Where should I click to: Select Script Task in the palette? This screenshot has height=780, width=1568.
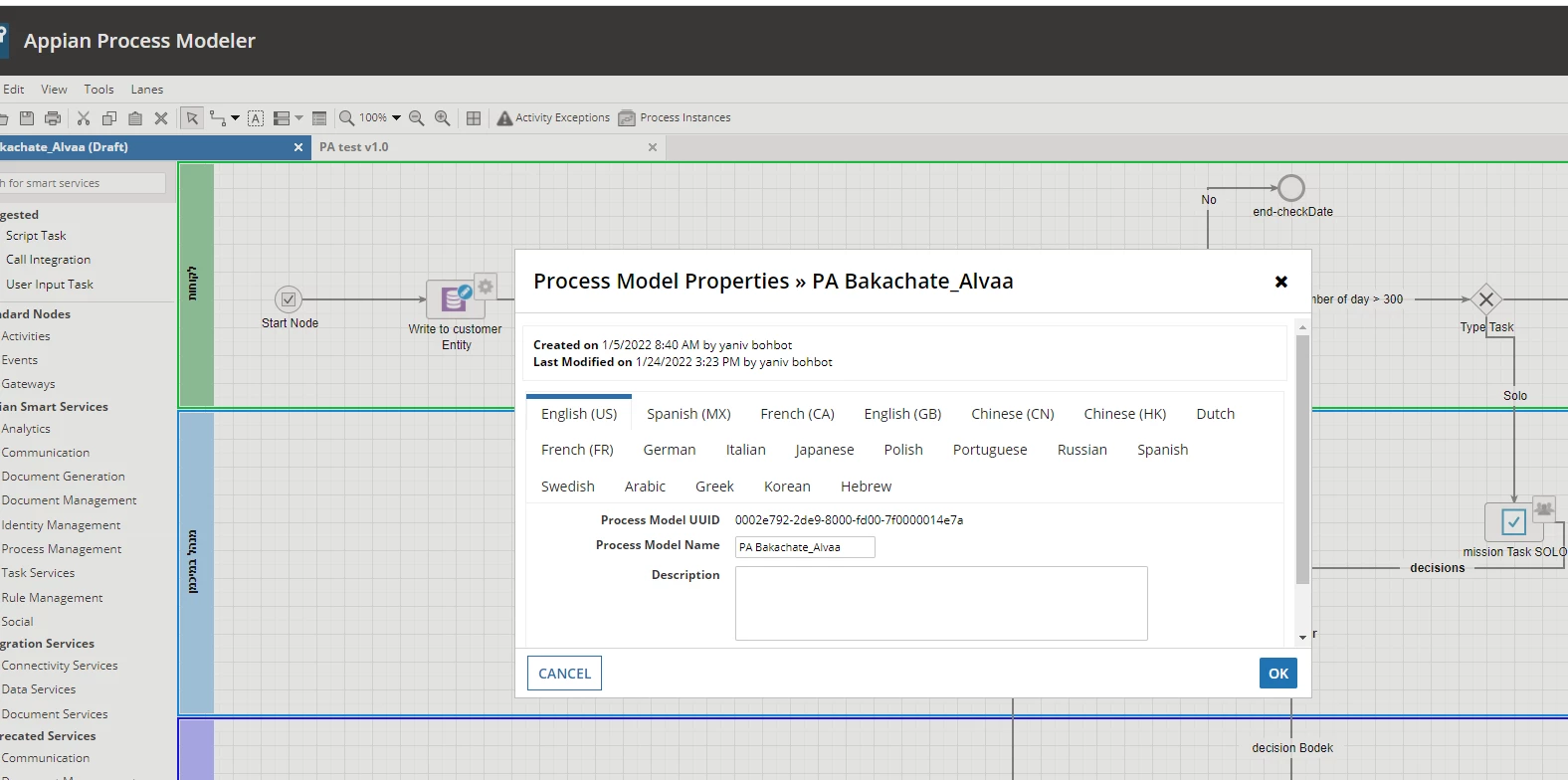[x=36, y=236]
